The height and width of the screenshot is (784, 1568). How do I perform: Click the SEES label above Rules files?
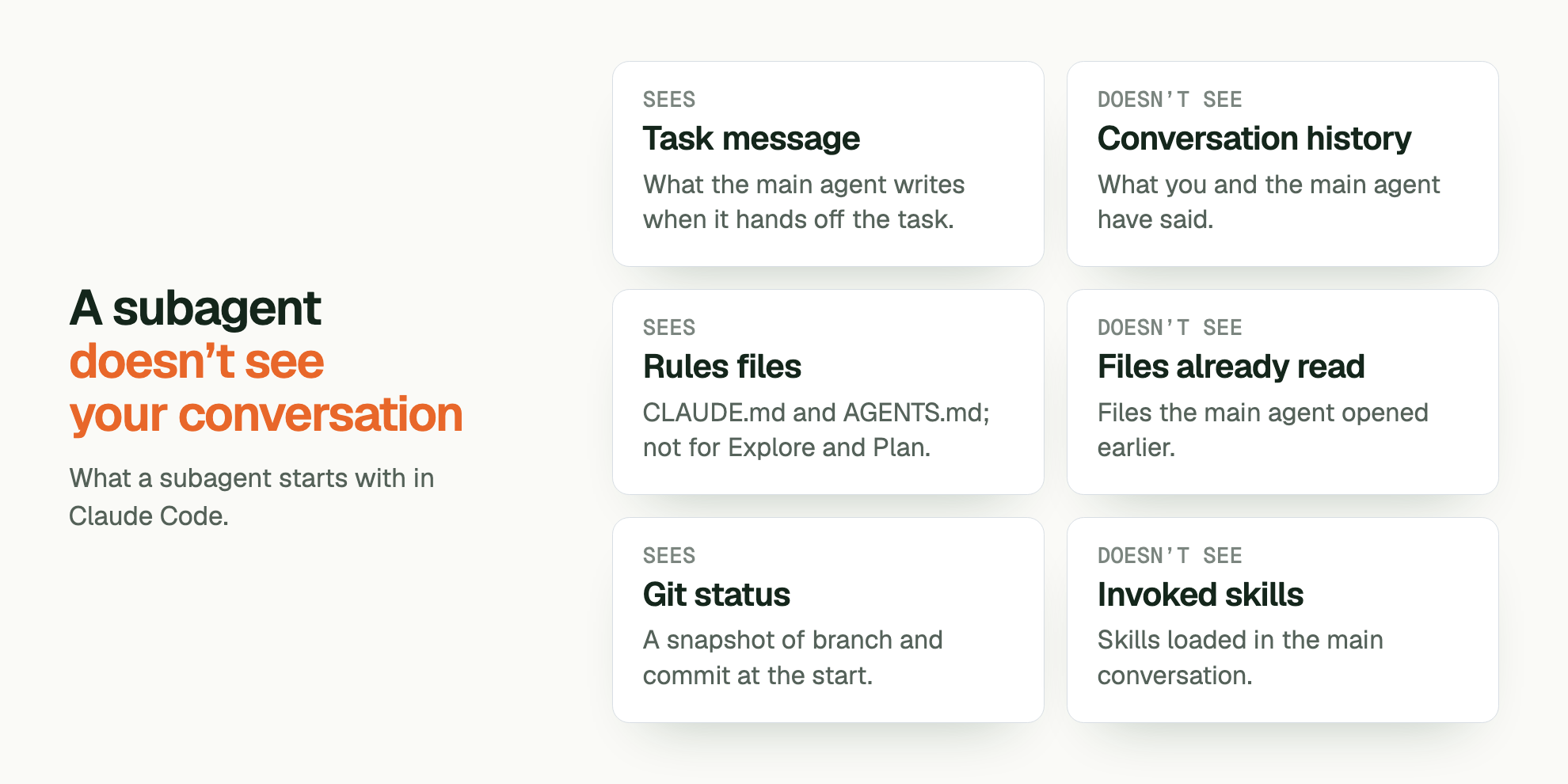(669, 328)
